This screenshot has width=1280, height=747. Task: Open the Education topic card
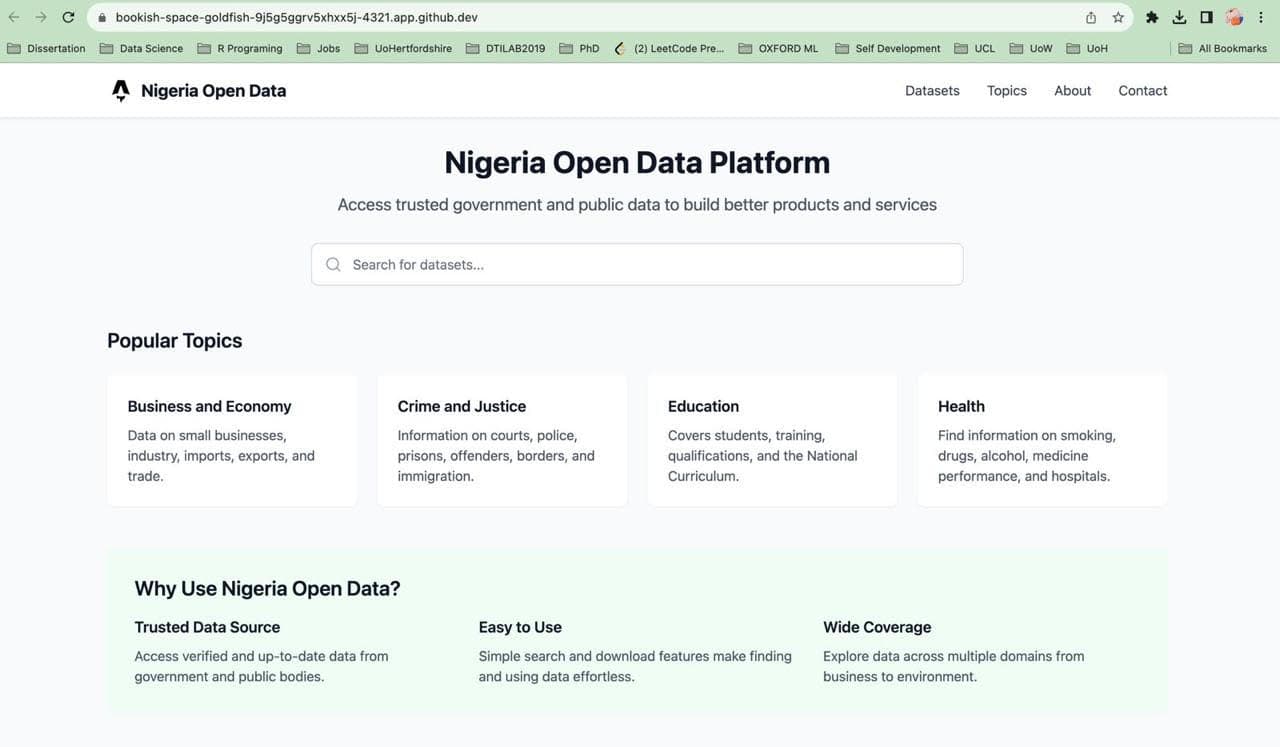pyautogui.click(x=771, y=439)
